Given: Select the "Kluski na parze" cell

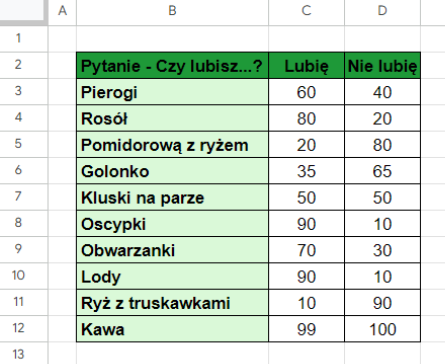Looking at the screenshot, I should tap(172, 197).
